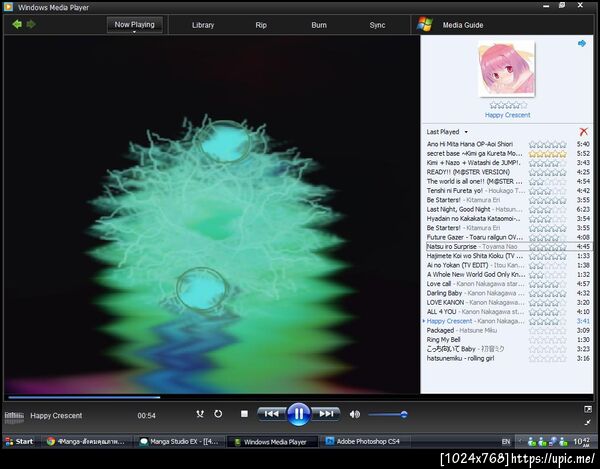Click the view full screen icon
Viewport: 600px width, 469px height.
click(588, 409)
